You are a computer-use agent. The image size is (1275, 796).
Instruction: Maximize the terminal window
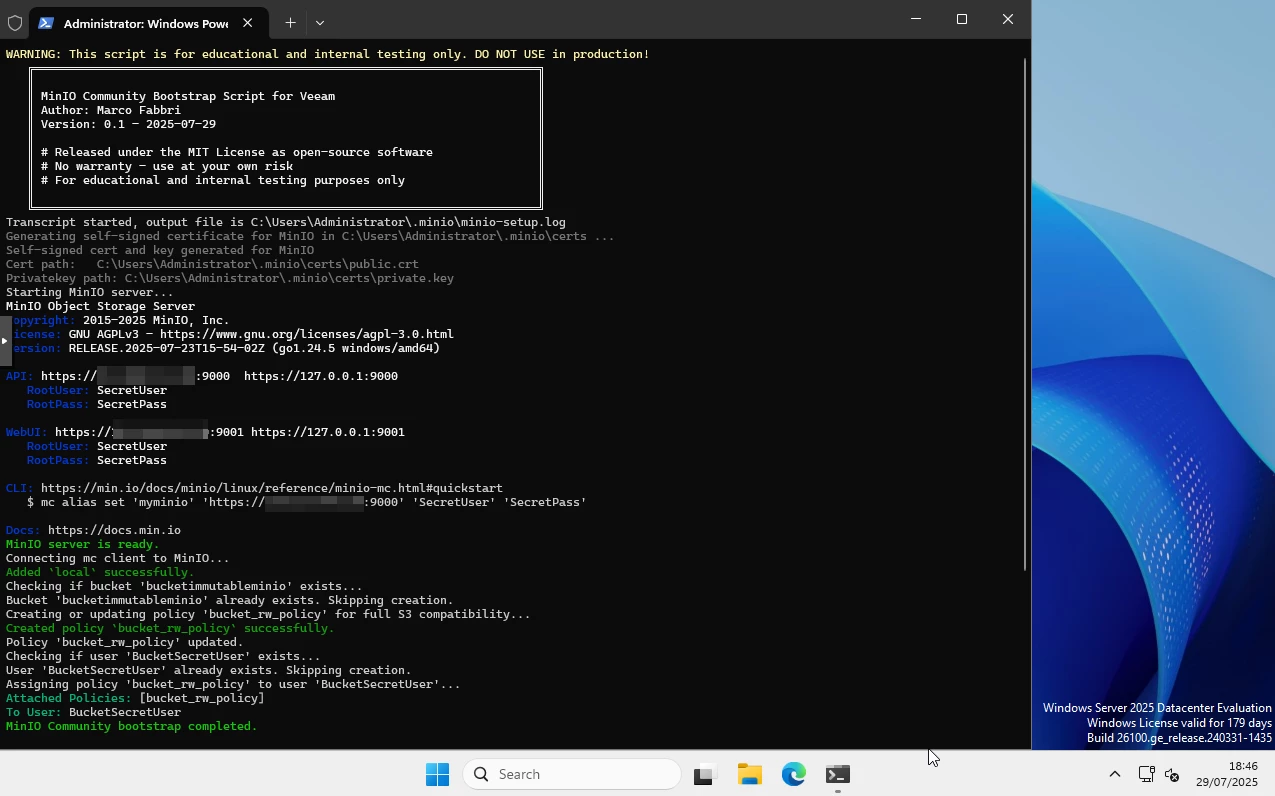coord(962,19)
